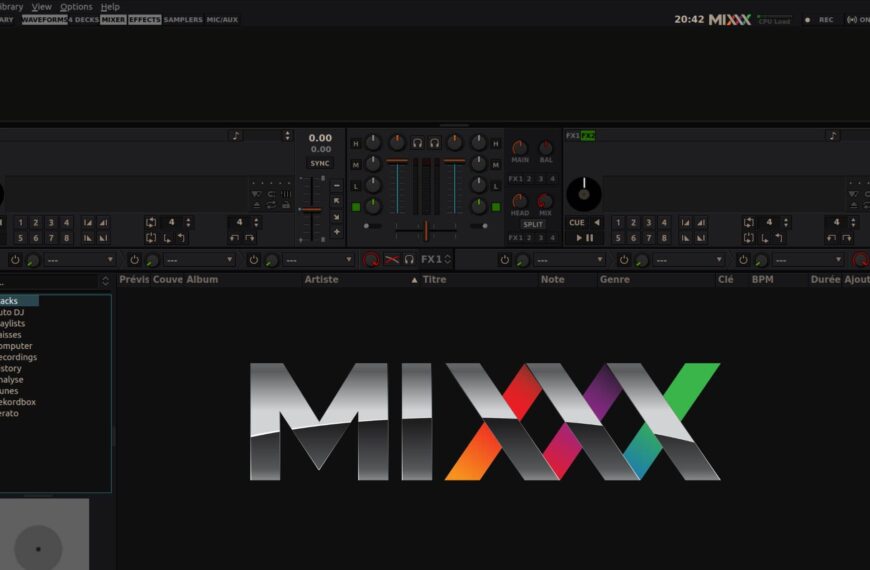Click FX1 crossed-out red mix mode icon
Viewport: 870px width, 570px height.
(x=392, y=260)
